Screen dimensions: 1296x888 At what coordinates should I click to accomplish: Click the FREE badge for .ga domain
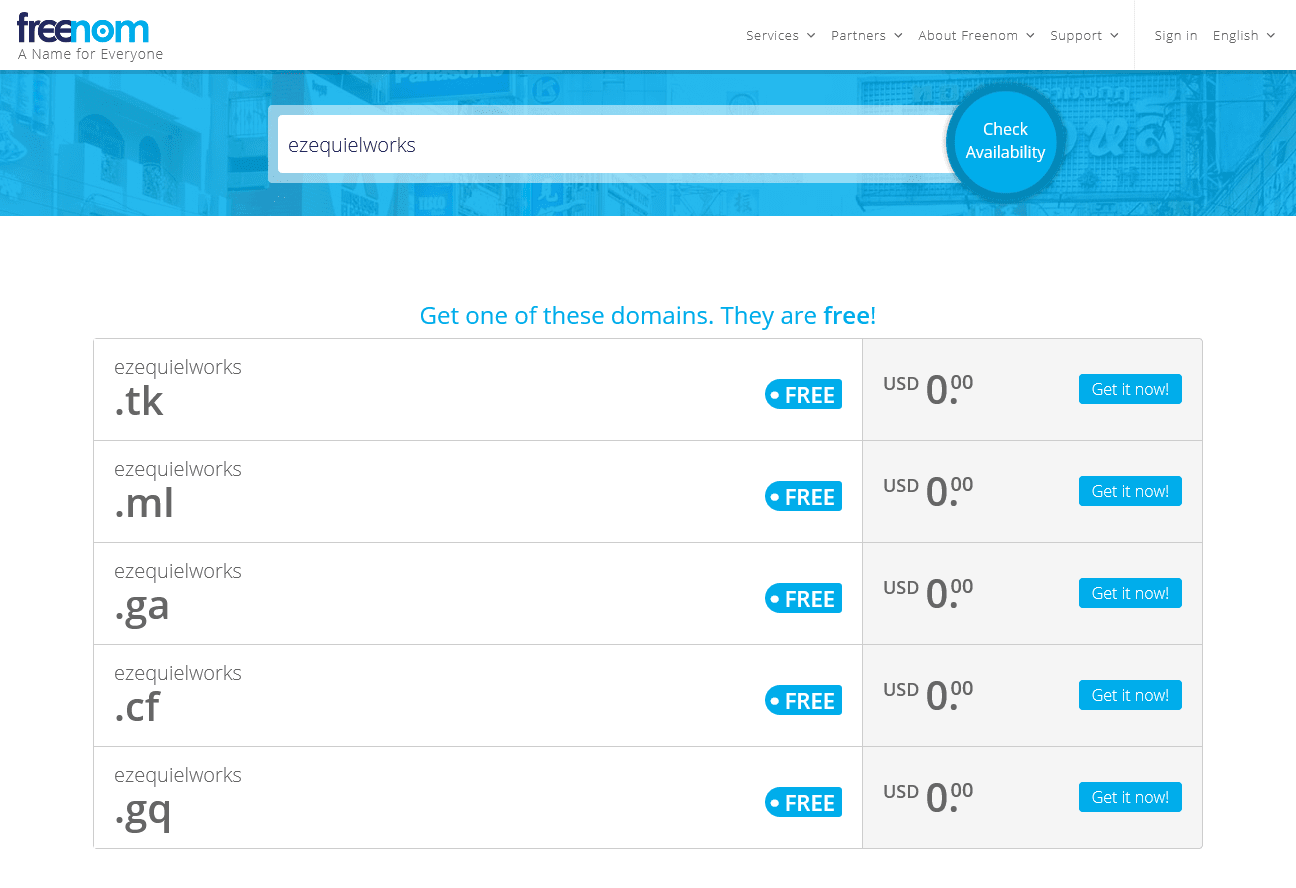(803, 599)
